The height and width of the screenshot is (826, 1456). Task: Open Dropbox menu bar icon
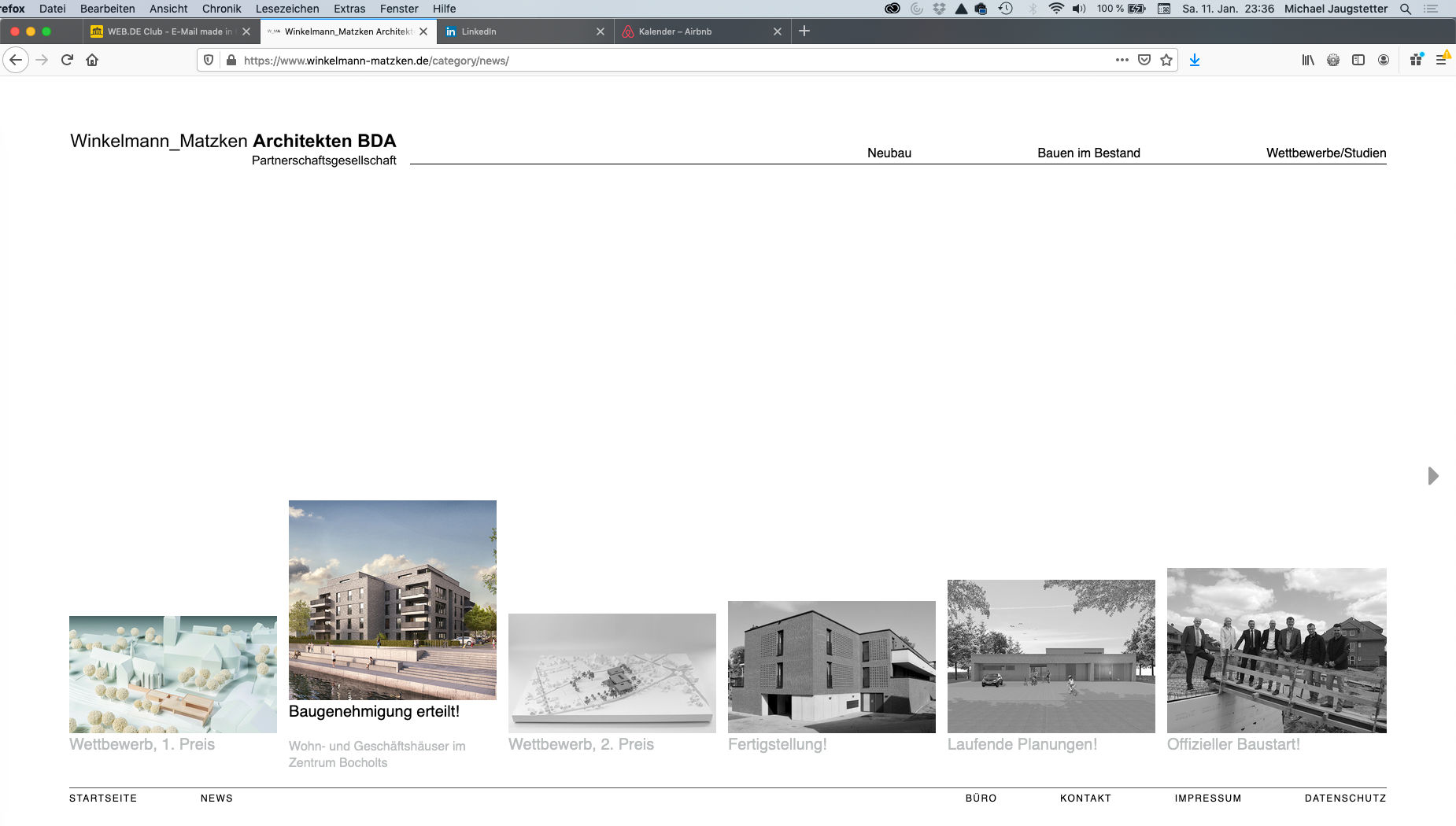pyautogui.click(x=939, y=9)
